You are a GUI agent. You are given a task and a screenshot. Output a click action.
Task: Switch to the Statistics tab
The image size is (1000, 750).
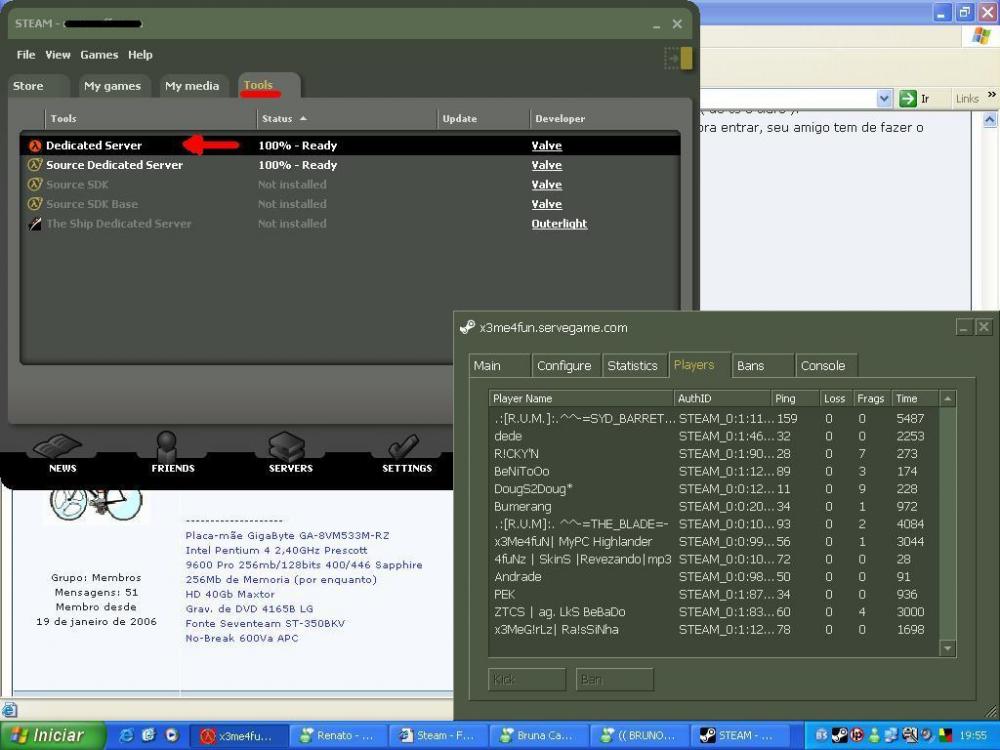(x=632, y=366)
